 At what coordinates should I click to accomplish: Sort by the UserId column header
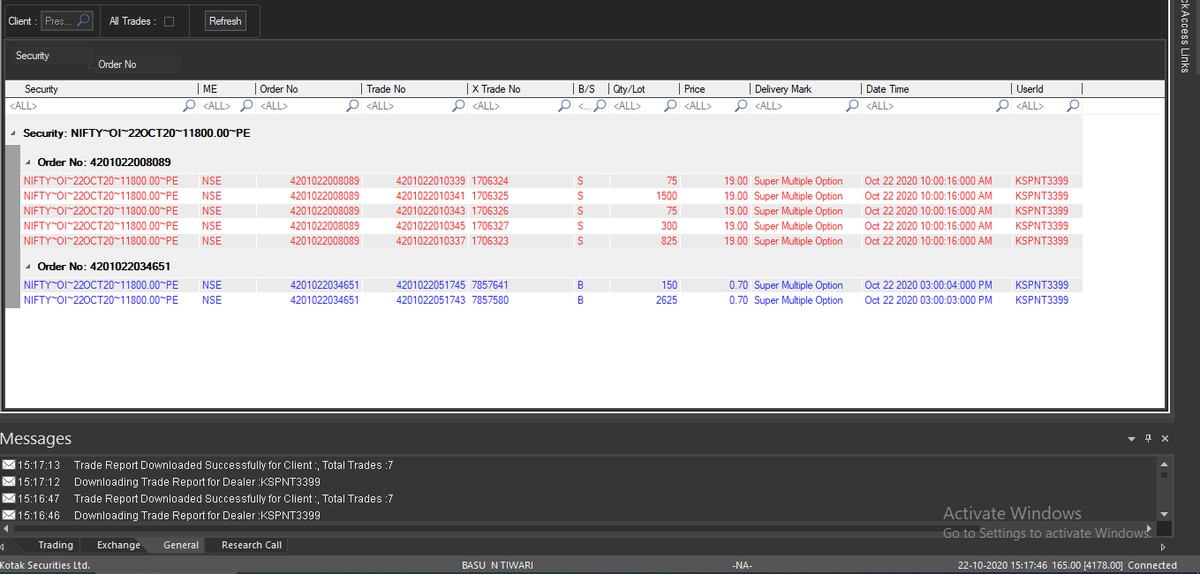(x=1047, y=89)
